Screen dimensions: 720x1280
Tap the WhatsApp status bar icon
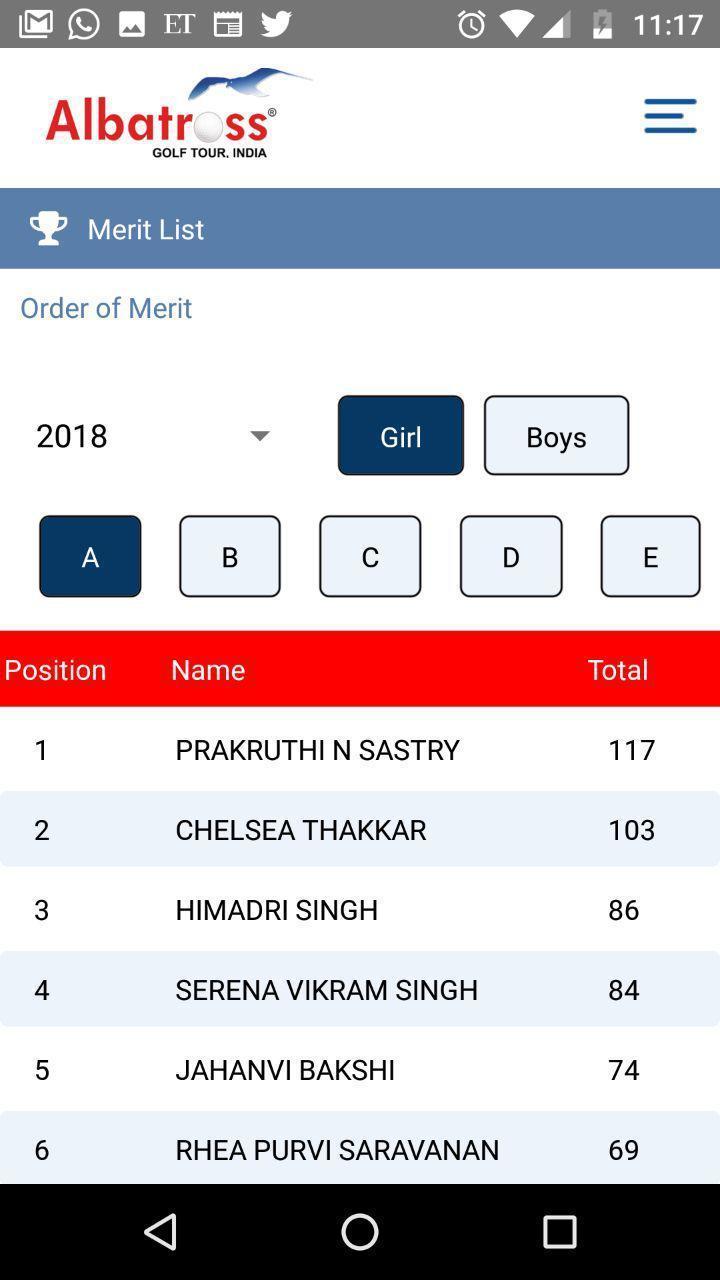pos(84,24)
